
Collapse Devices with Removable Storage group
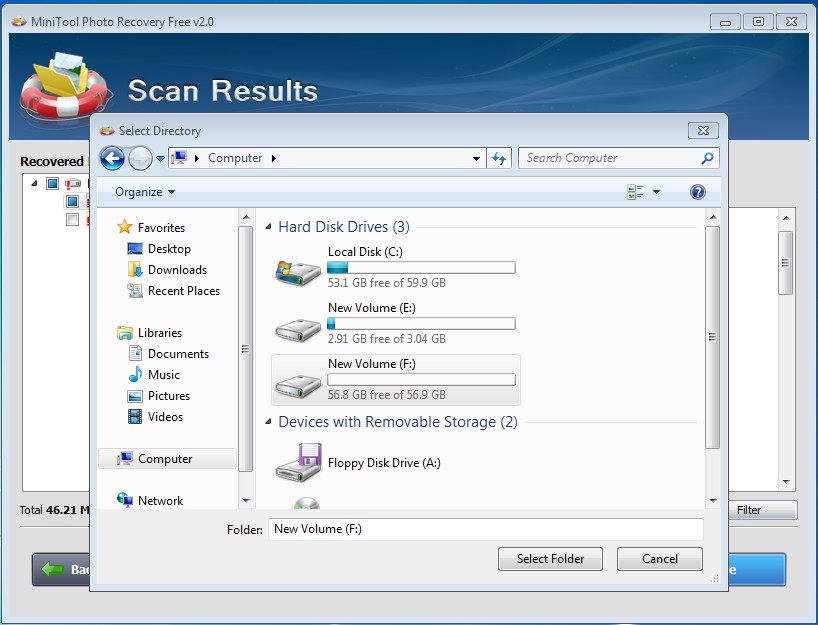268,422
